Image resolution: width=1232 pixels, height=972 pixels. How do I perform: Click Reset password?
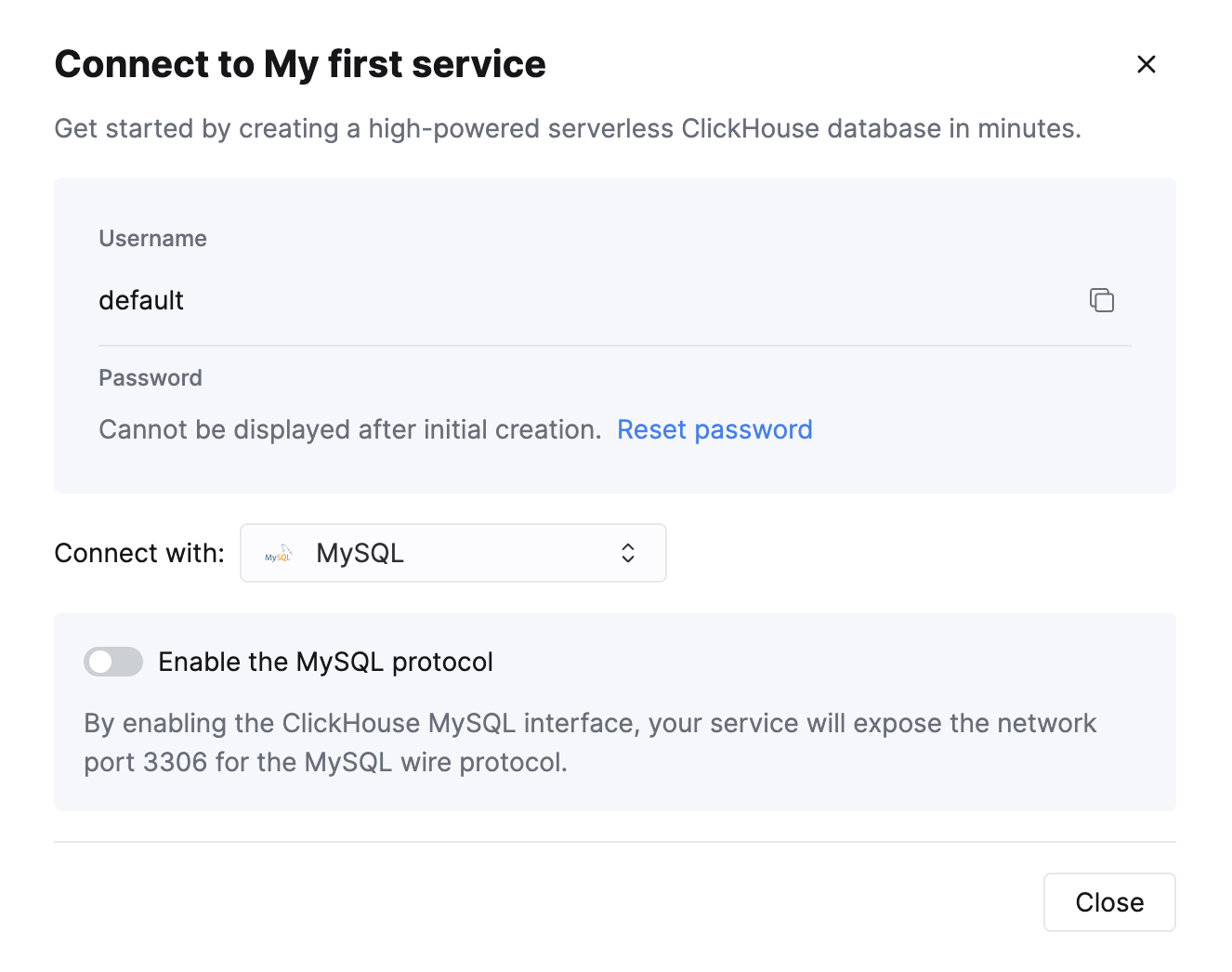coord(714,428)
